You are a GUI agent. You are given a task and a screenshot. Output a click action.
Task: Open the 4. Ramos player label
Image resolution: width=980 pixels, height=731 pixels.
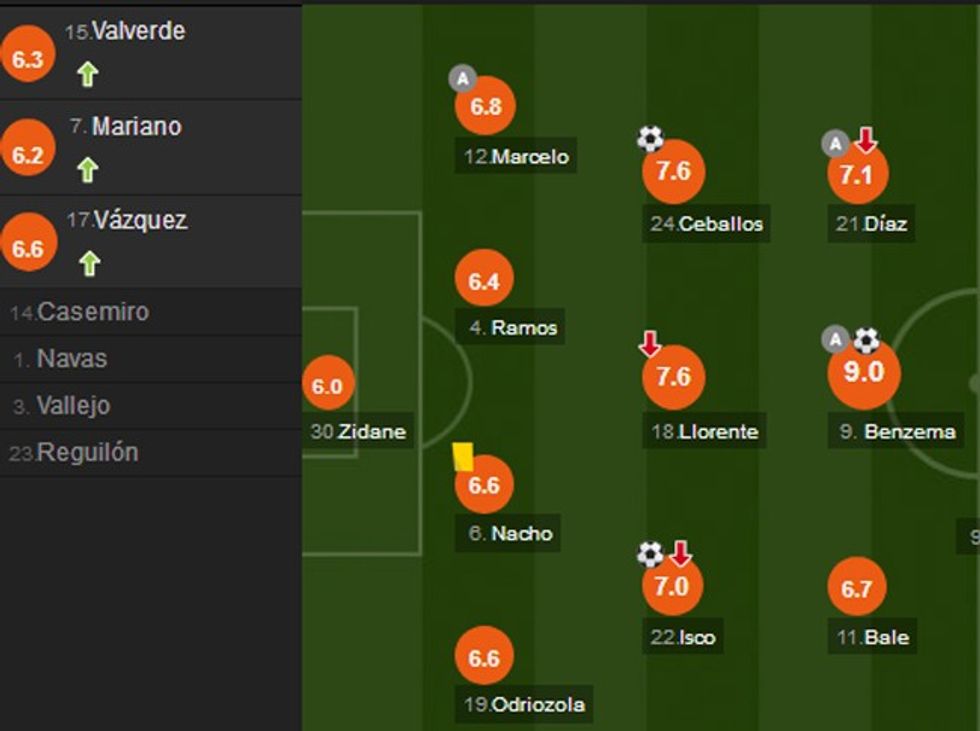coord(511,328)
